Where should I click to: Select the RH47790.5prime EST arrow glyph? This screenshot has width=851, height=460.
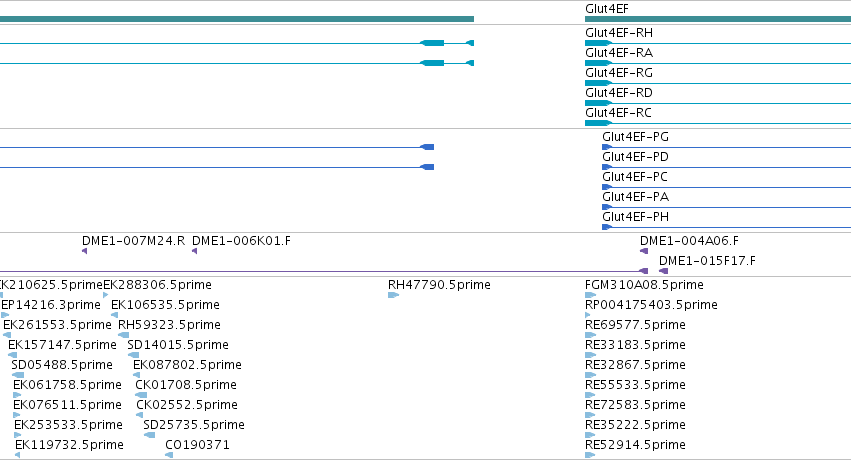[x=393, y=295]
